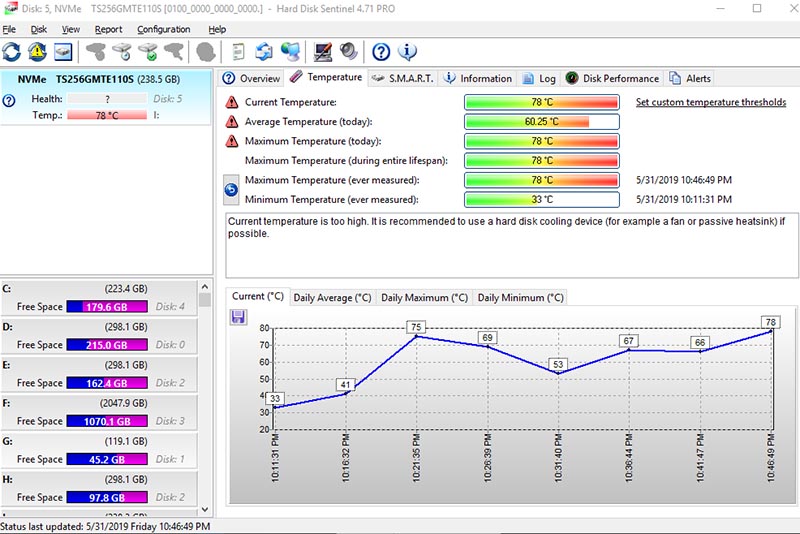Select the Current (°C) graph tab
800x534 pixels.
pyautogui.click(x=258, y=296)
